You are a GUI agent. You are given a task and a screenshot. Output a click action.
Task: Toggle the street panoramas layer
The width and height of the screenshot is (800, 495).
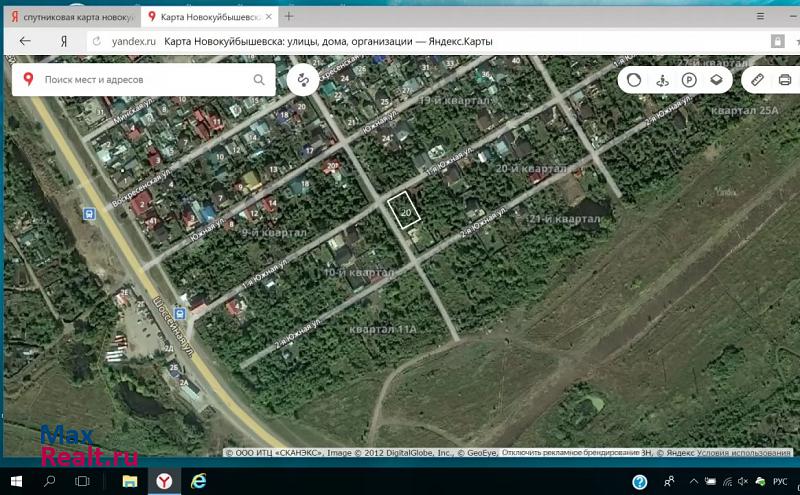(661, 80)
